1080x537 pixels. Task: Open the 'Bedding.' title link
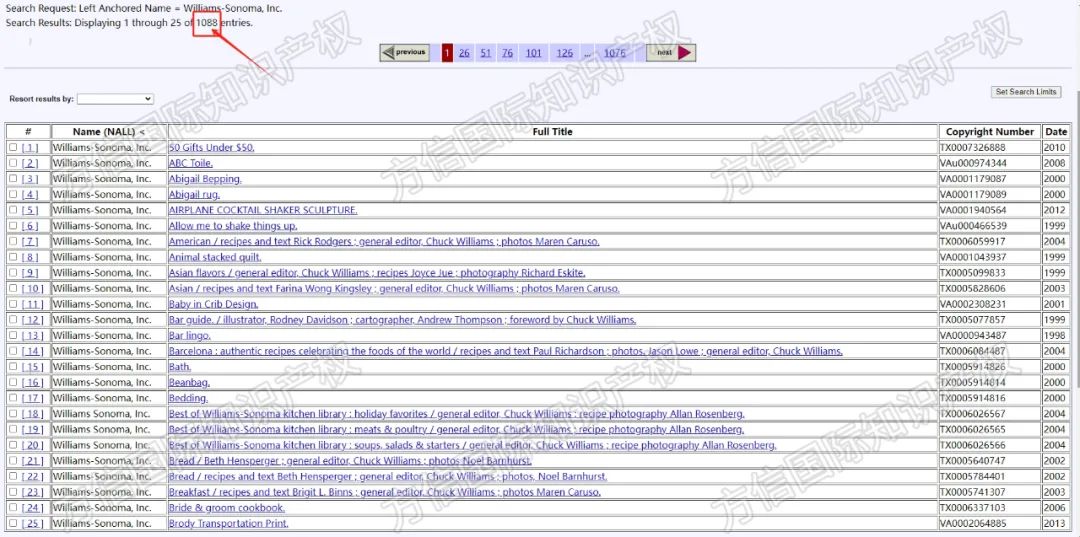[188, 398]
